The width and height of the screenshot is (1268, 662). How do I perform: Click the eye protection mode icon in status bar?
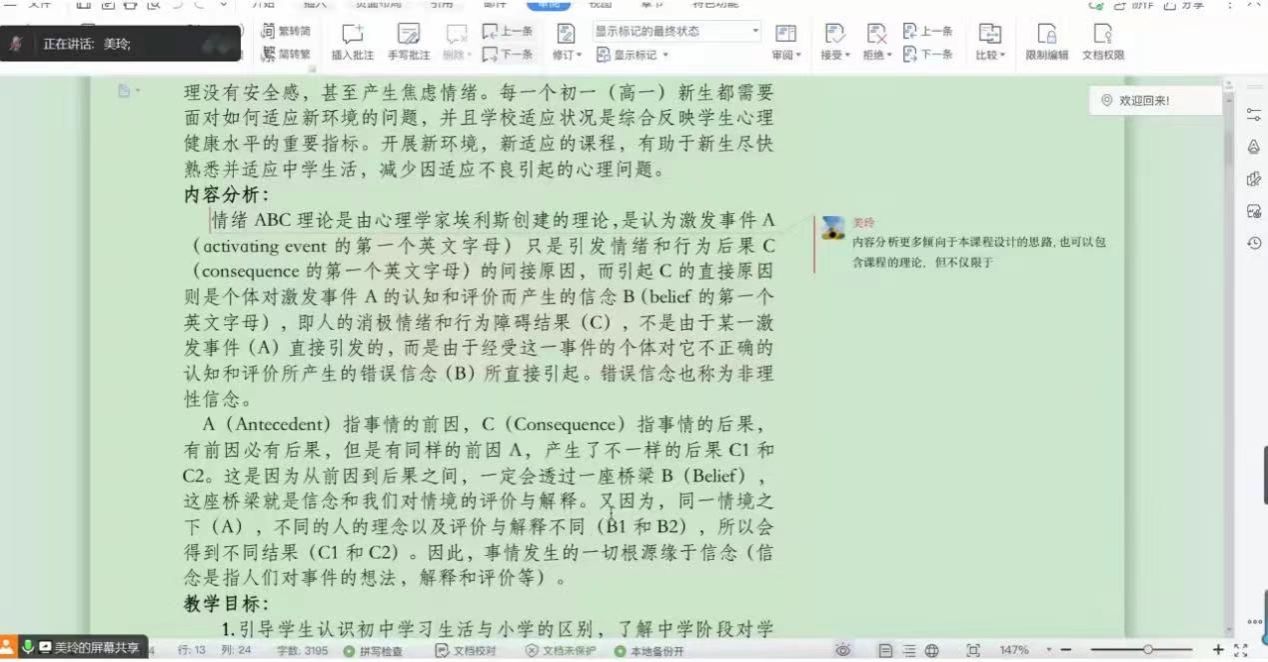click(844, 650)
